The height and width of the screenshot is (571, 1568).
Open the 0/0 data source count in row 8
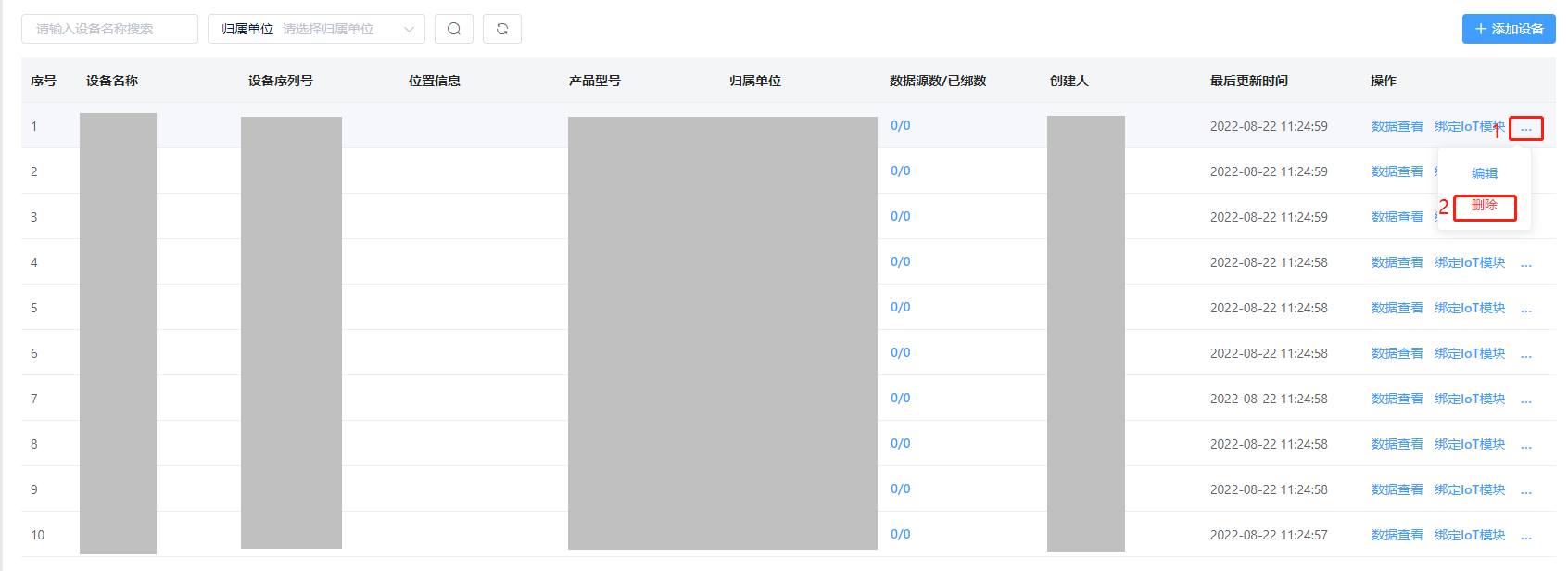click(x=901, y=443)
